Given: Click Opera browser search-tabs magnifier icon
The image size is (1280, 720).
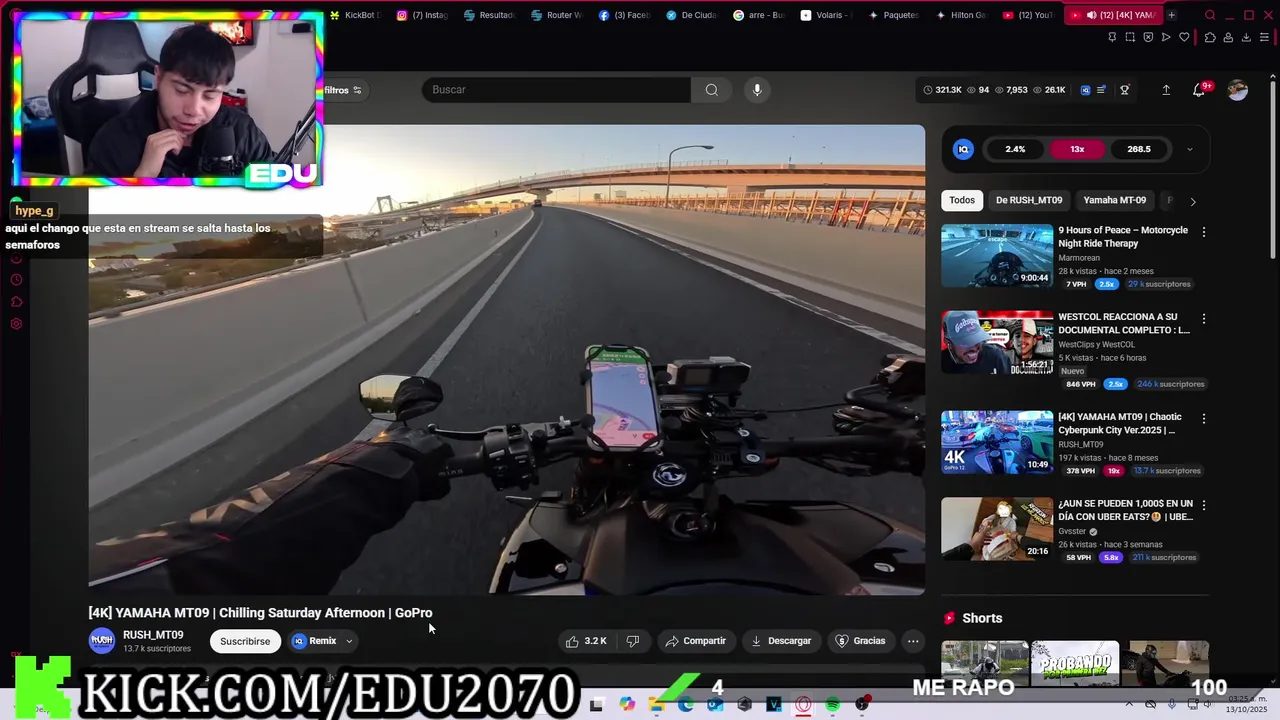Looking at the screenshot, I should coord(1210,15).
